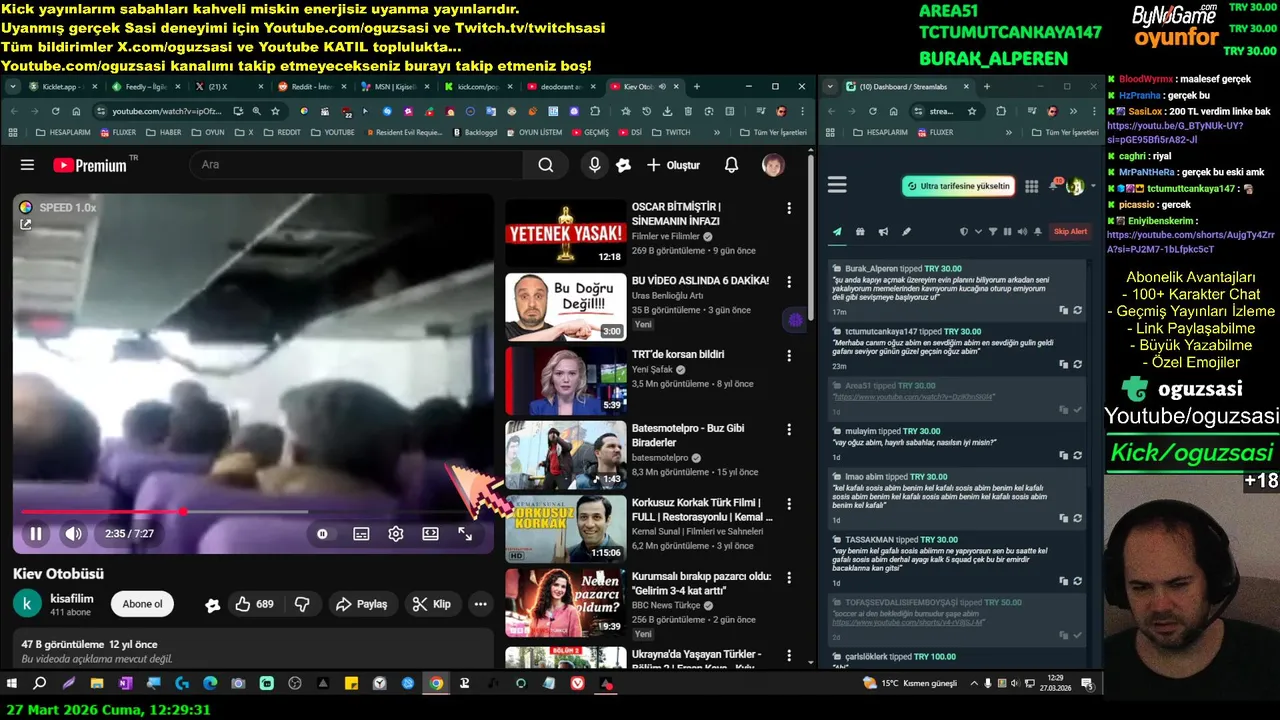Toggle subtitles in the YouTube player
Viewport: 1280px width, 720px height.
(361, 534)
